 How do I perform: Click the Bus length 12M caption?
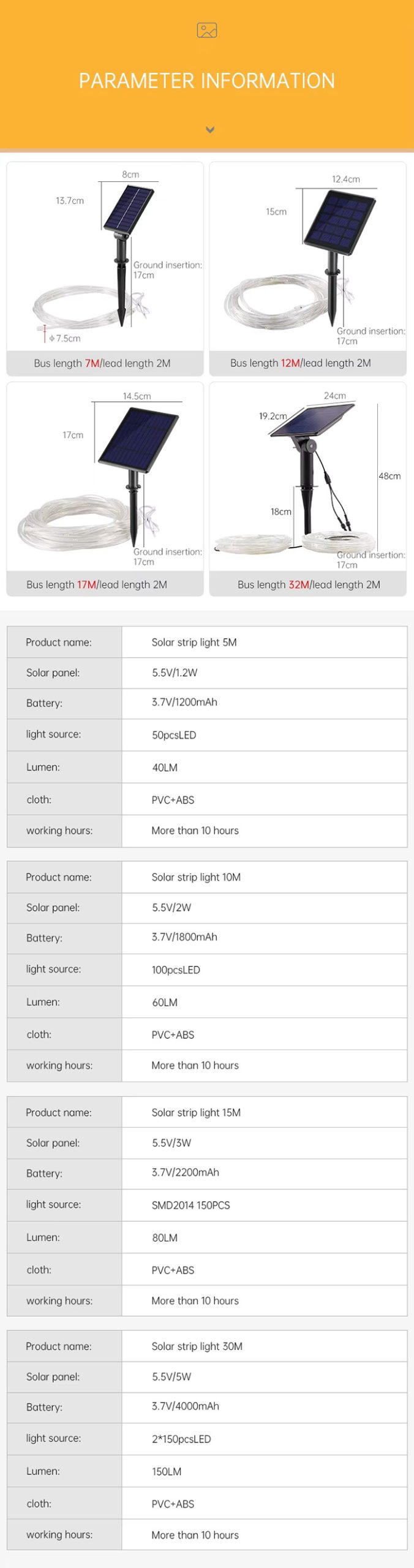click(x=301, y=363)
